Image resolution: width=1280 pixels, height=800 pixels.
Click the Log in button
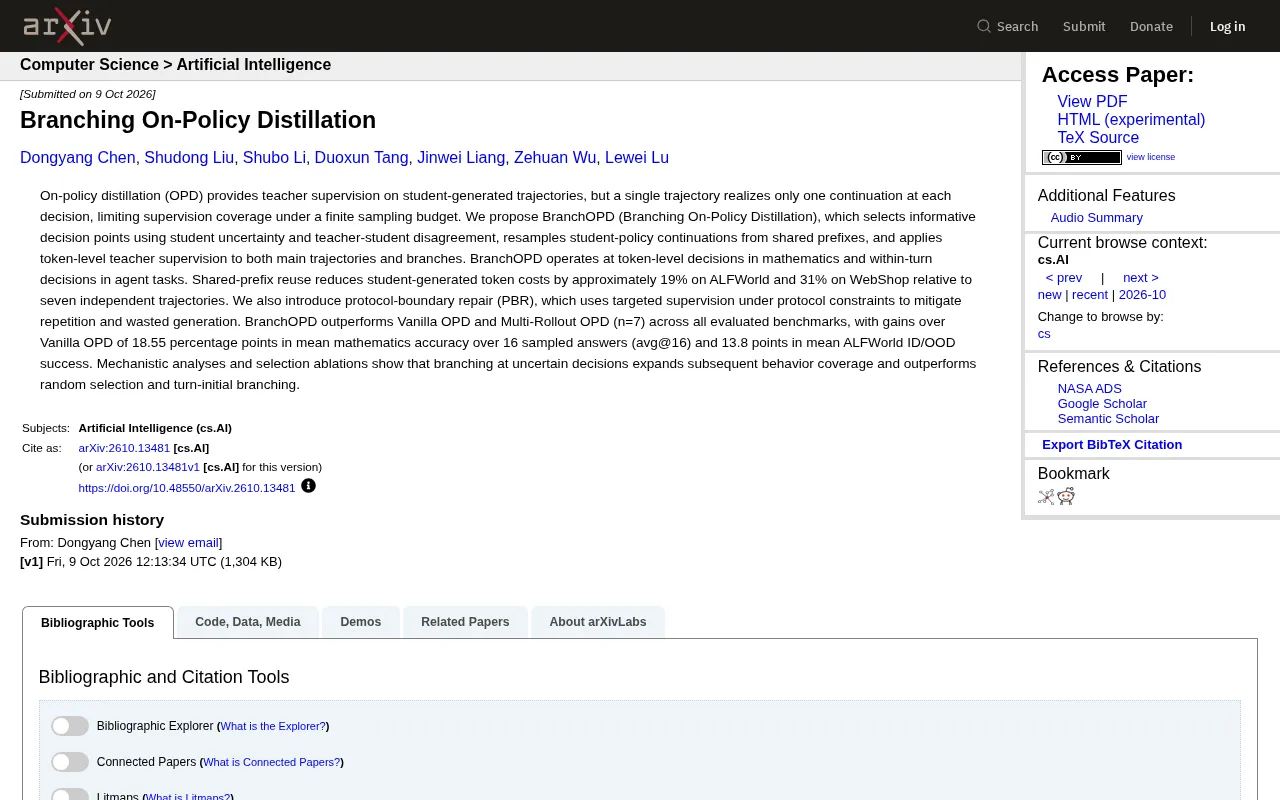1227,26
